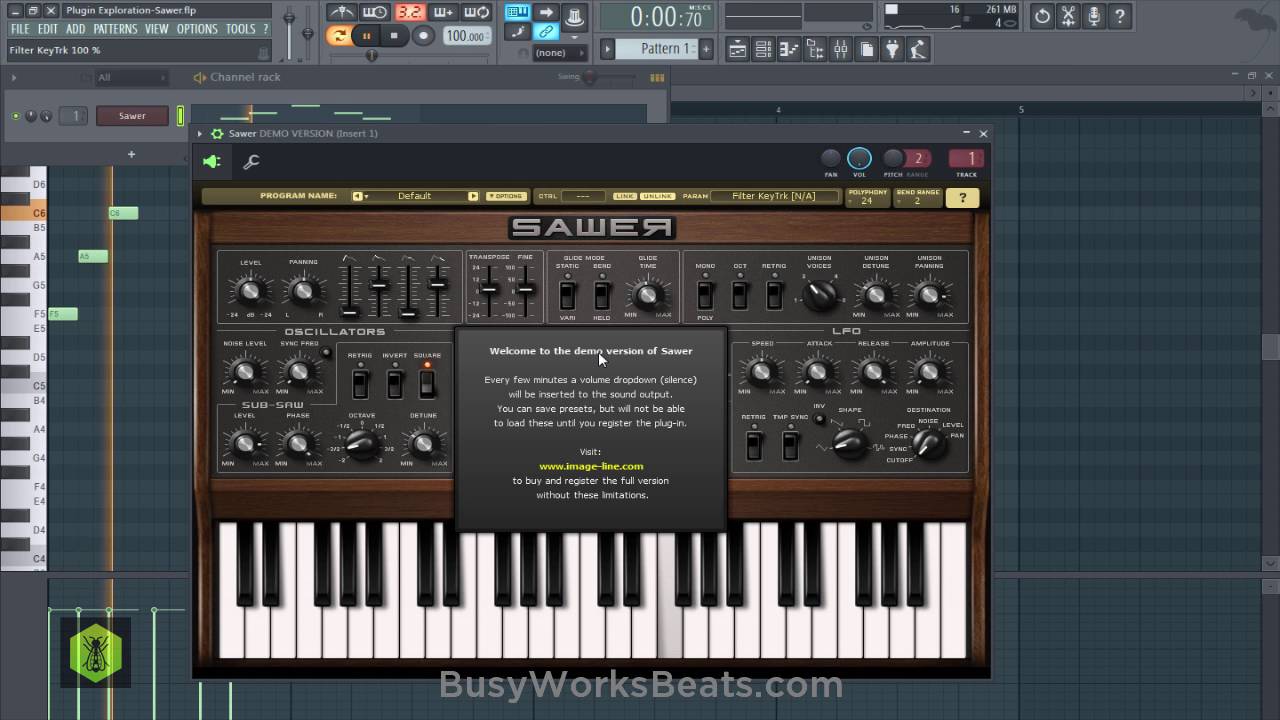Click the one-click audio recording microphone icon
The width and height of the screenshot is (1280, 720).
point(1094,16)
